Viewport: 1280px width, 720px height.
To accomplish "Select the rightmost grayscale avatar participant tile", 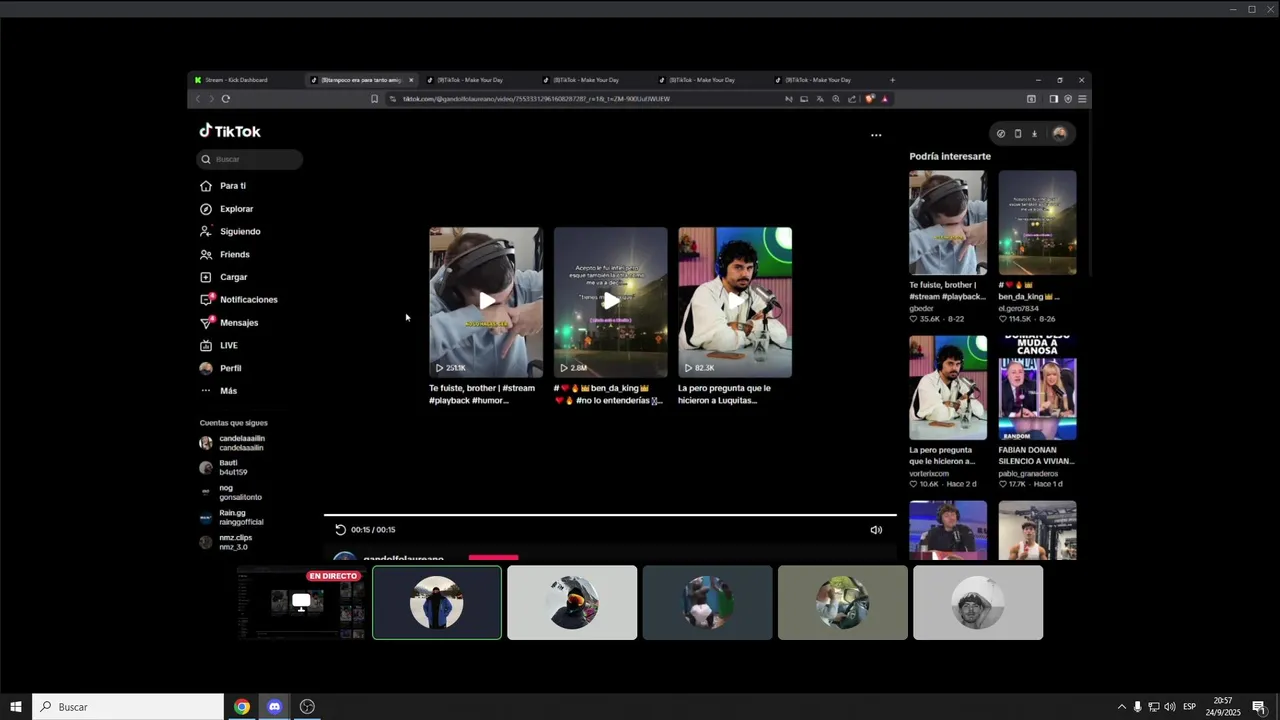I will point(978,603).
